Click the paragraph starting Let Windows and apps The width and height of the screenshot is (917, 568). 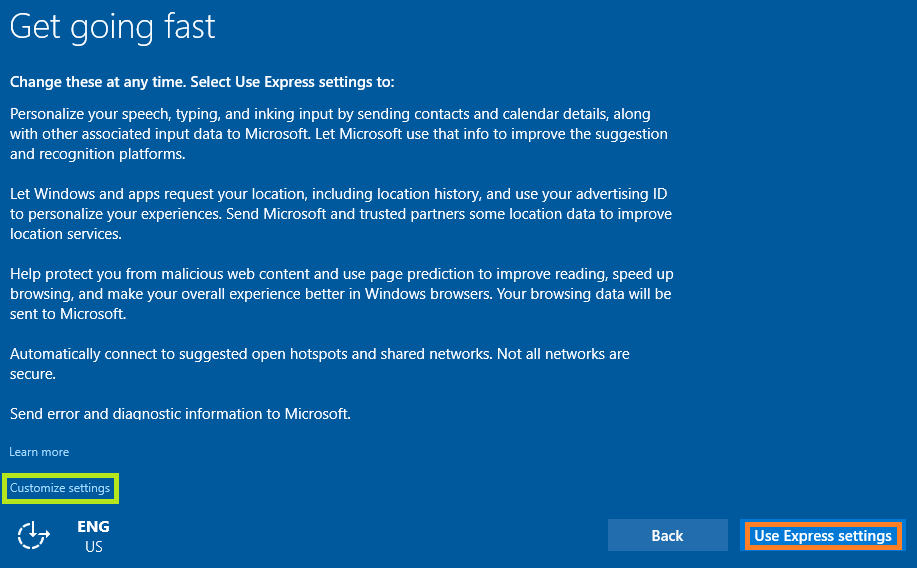point(340,214)
